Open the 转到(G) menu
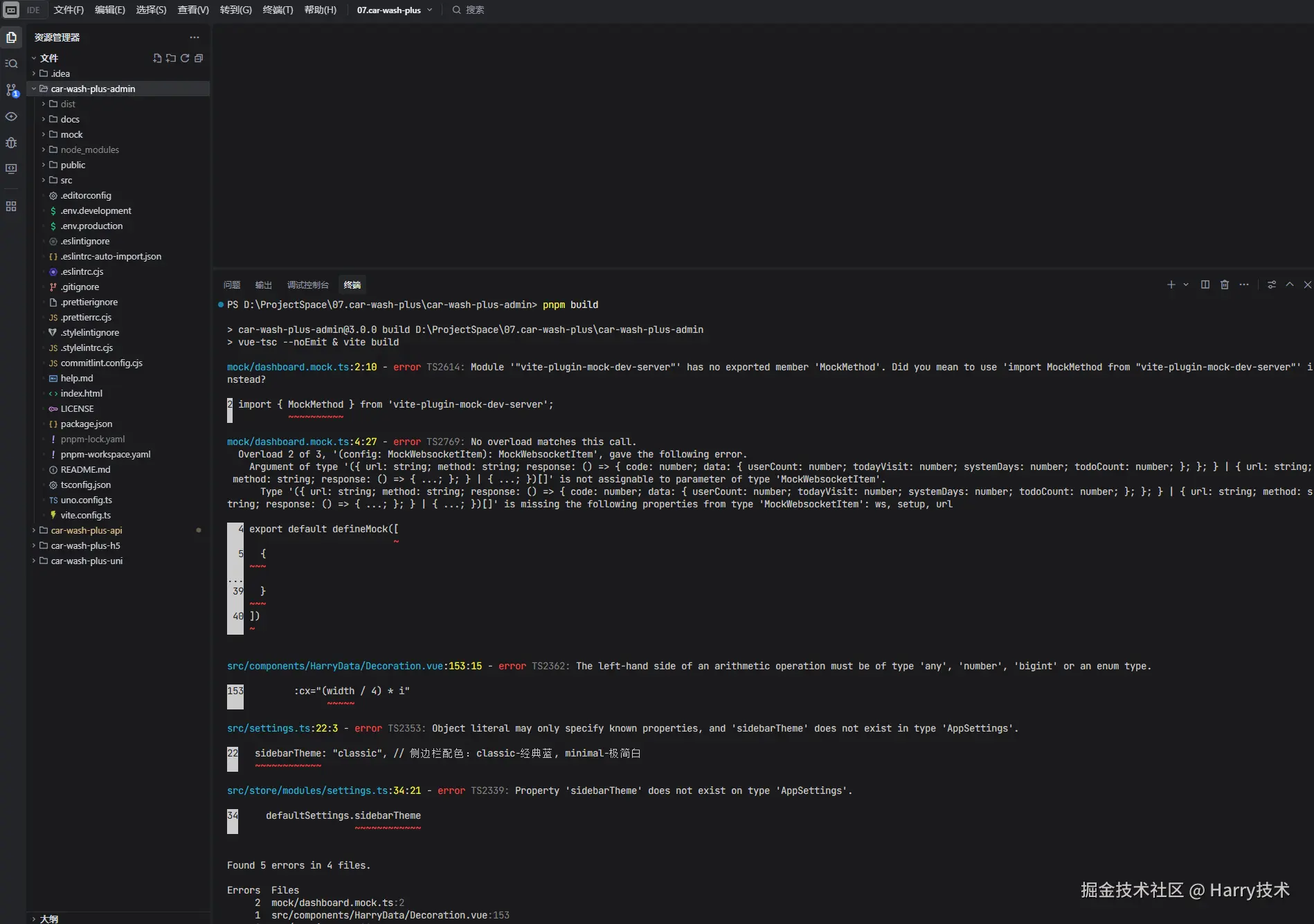 (x=235, y=10)
